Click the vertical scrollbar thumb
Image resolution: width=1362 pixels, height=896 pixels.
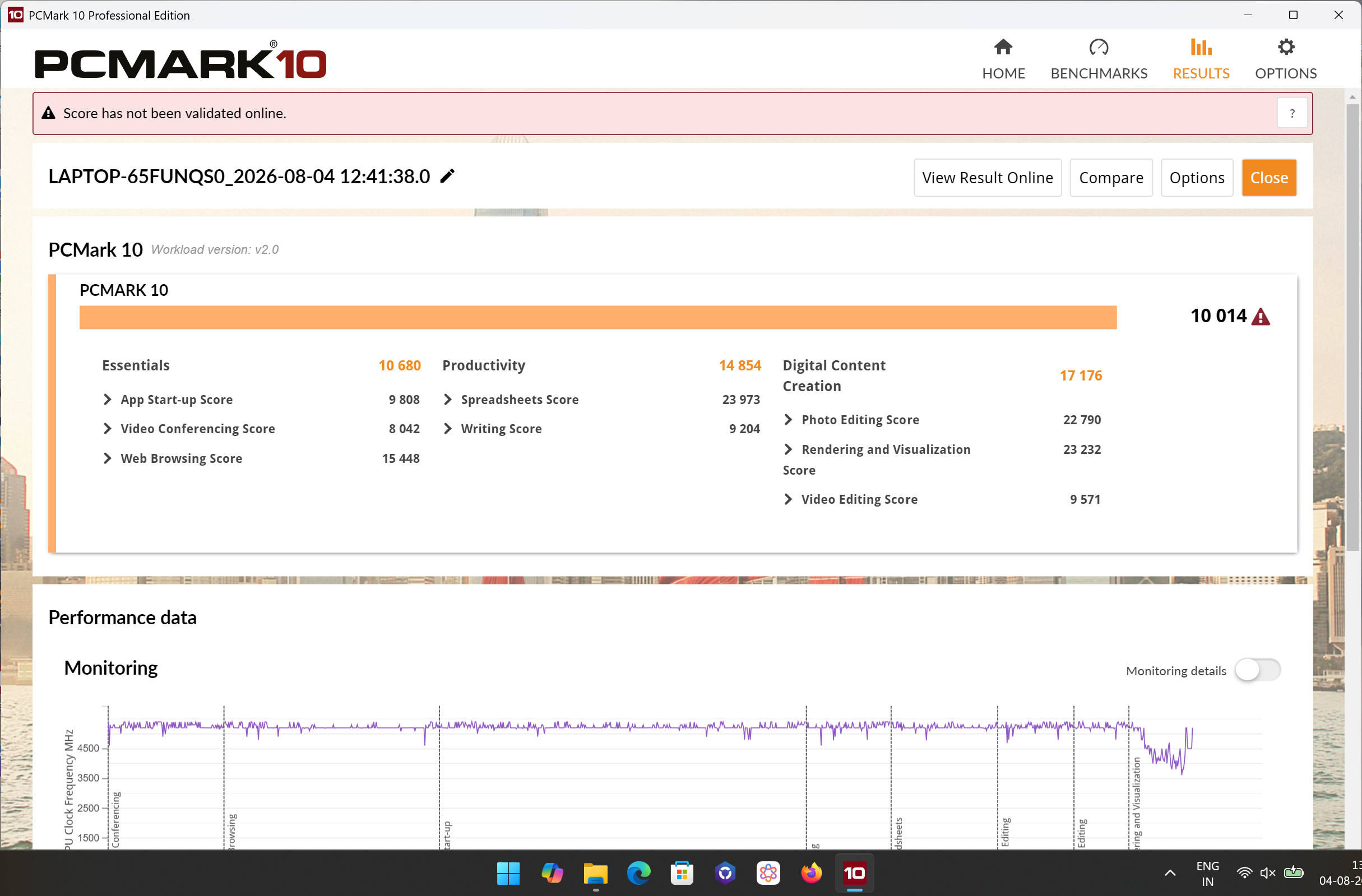tap(1352, 326)
